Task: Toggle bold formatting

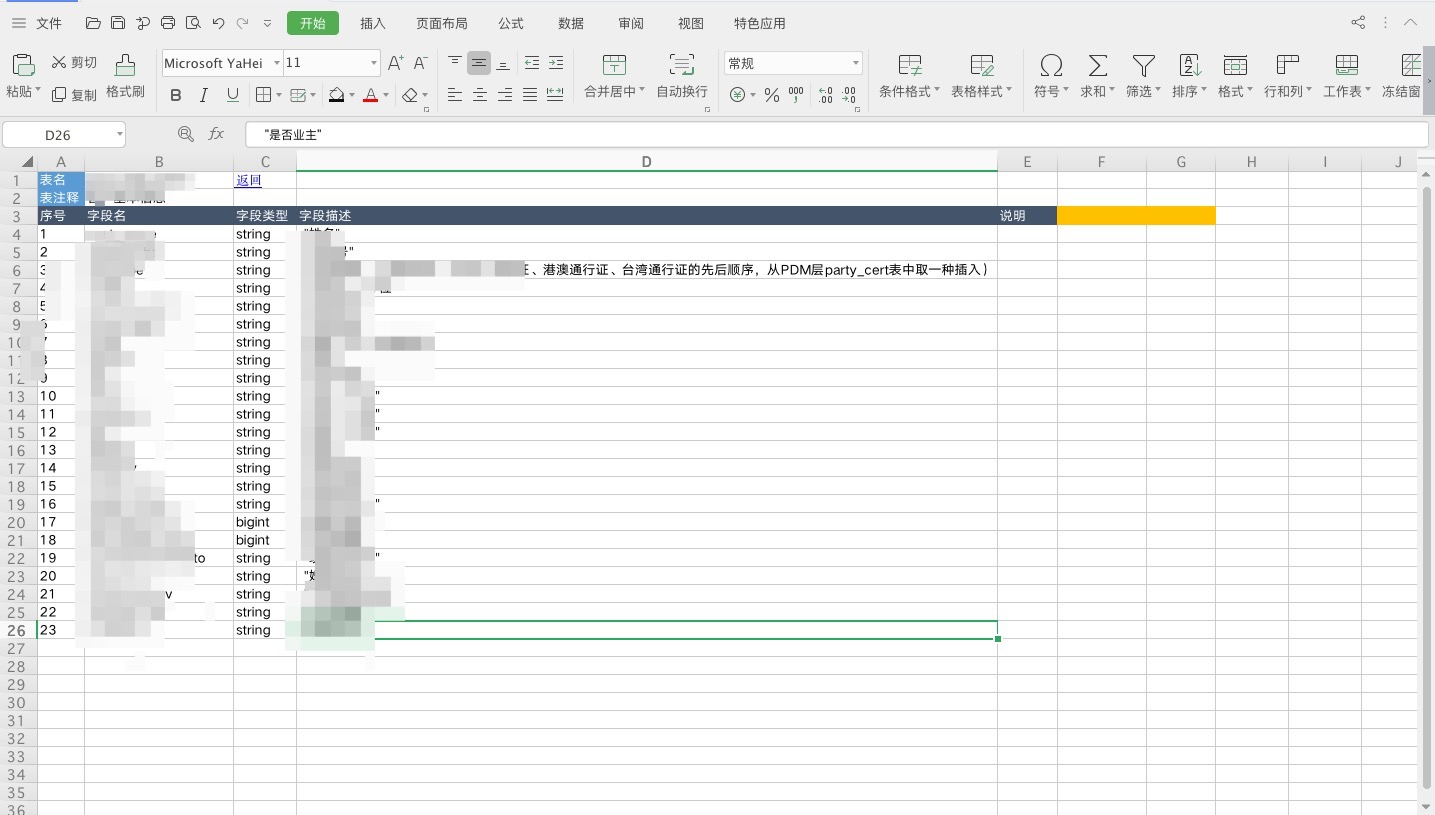Action: [176, 95]
